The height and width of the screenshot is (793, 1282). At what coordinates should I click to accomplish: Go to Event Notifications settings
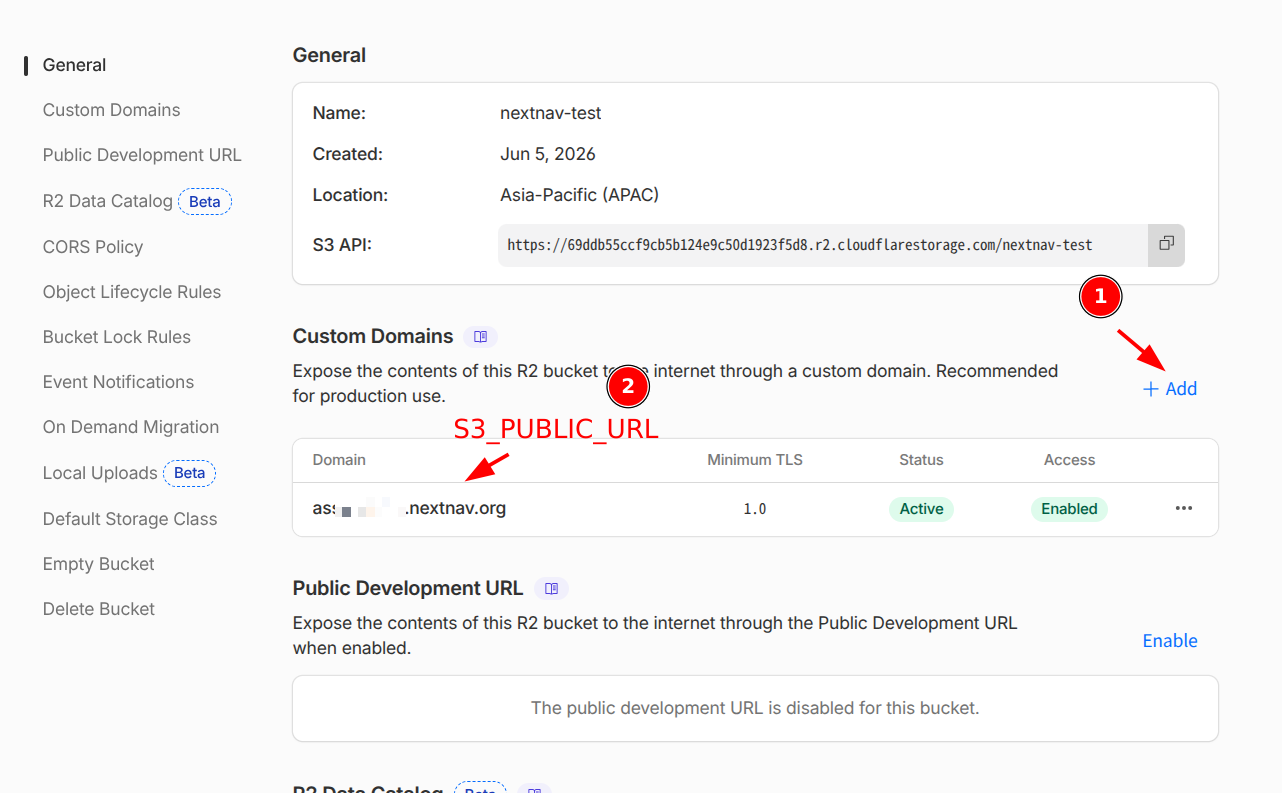[x=118, y=382]
